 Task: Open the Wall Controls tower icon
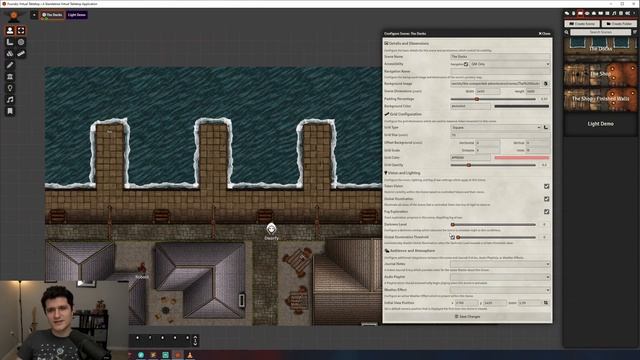tap(10, 77)
